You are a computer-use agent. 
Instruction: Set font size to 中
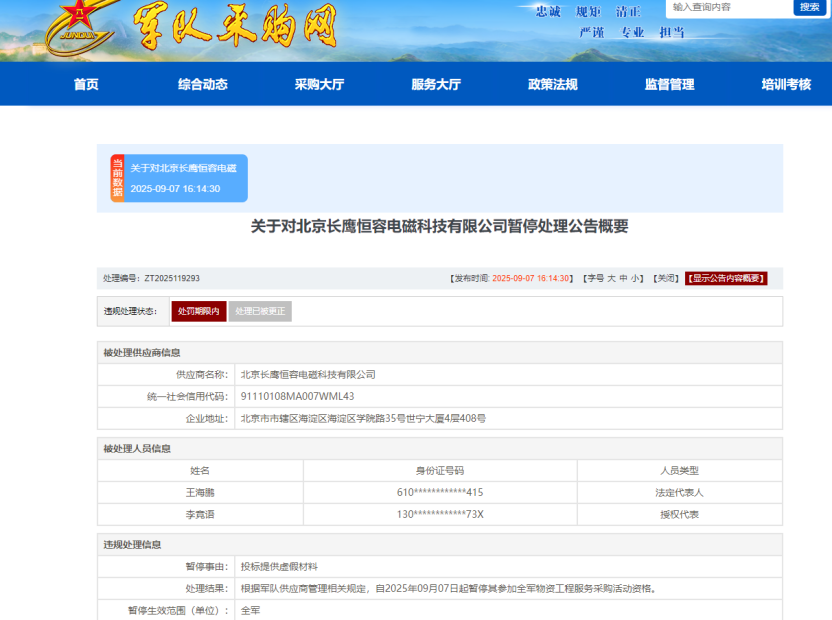[x=623, y=278]
